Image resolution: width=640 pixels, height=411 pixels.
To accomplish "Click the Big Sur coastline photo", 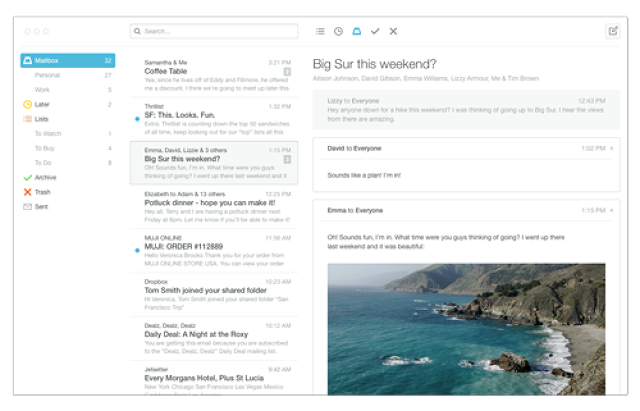I will click(466, 329).
